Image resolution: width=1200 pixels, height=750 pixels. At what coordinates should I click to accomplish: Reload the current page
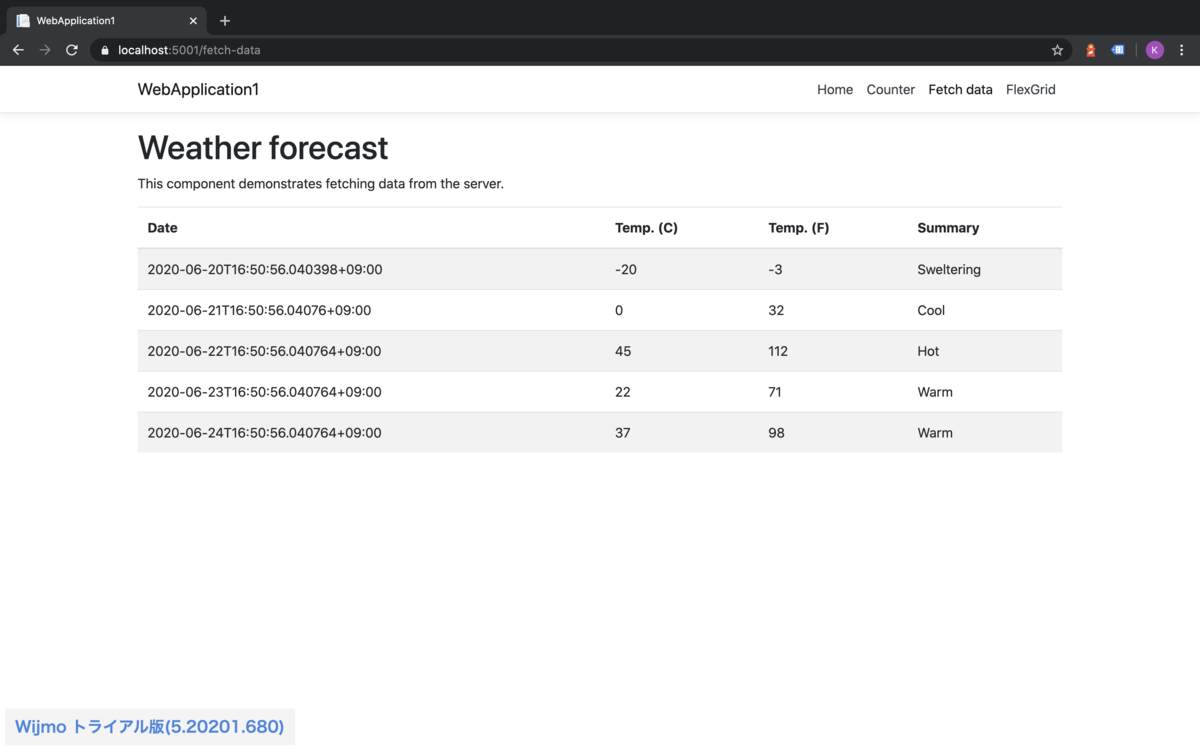coord(72,50)
